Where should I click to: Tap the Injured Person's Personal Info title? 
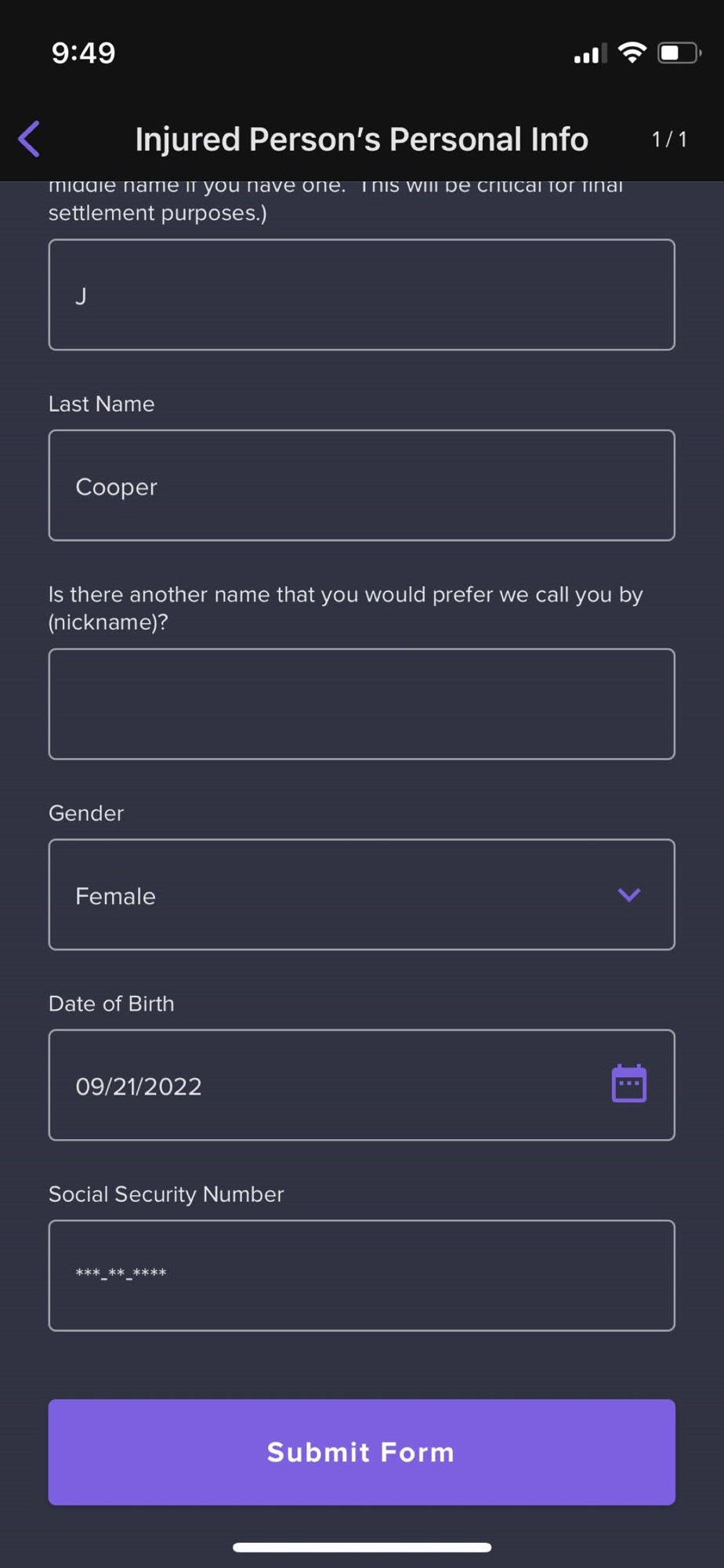[361, 140]
